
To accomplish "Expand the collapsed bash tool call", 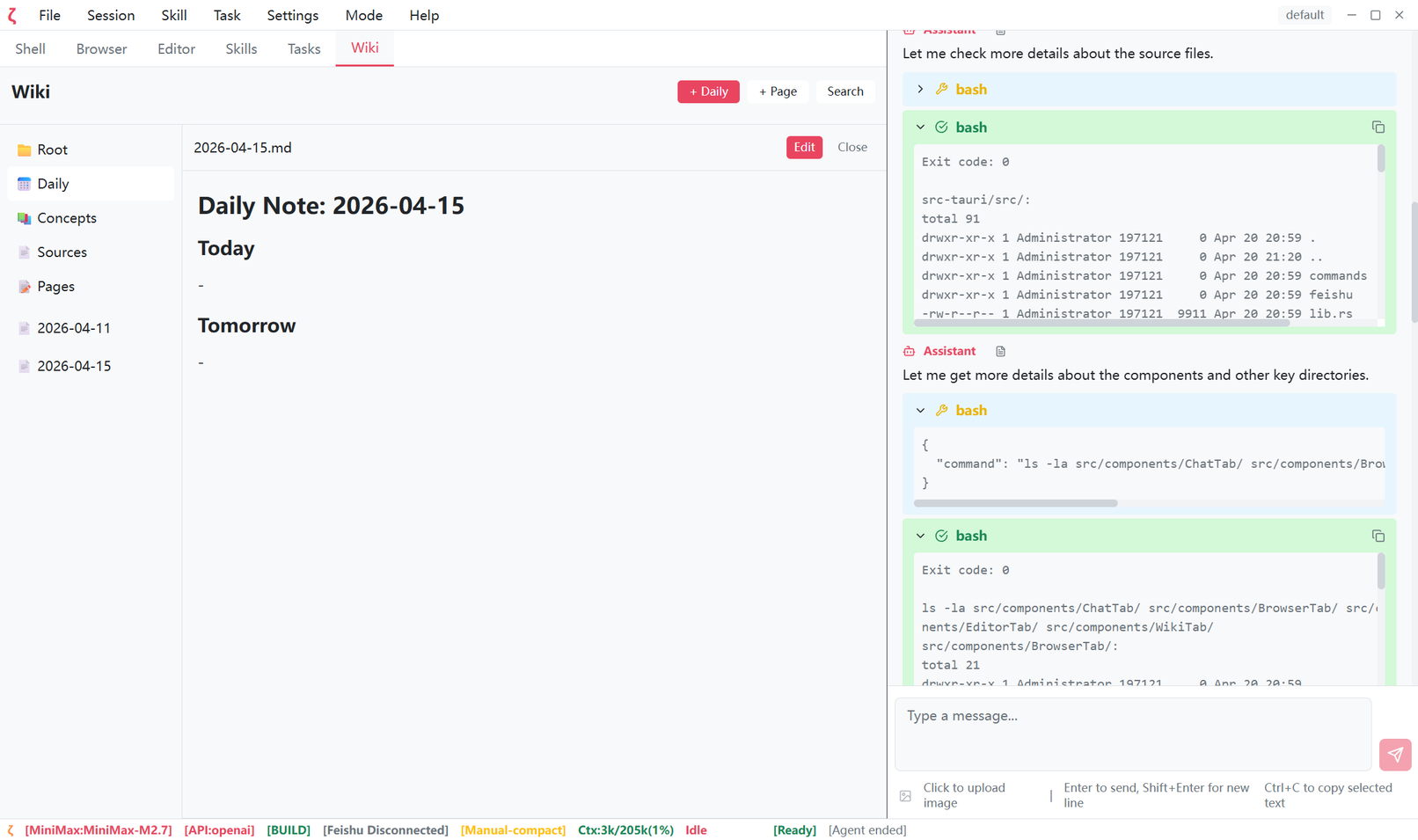I will (x=920, y=89).
